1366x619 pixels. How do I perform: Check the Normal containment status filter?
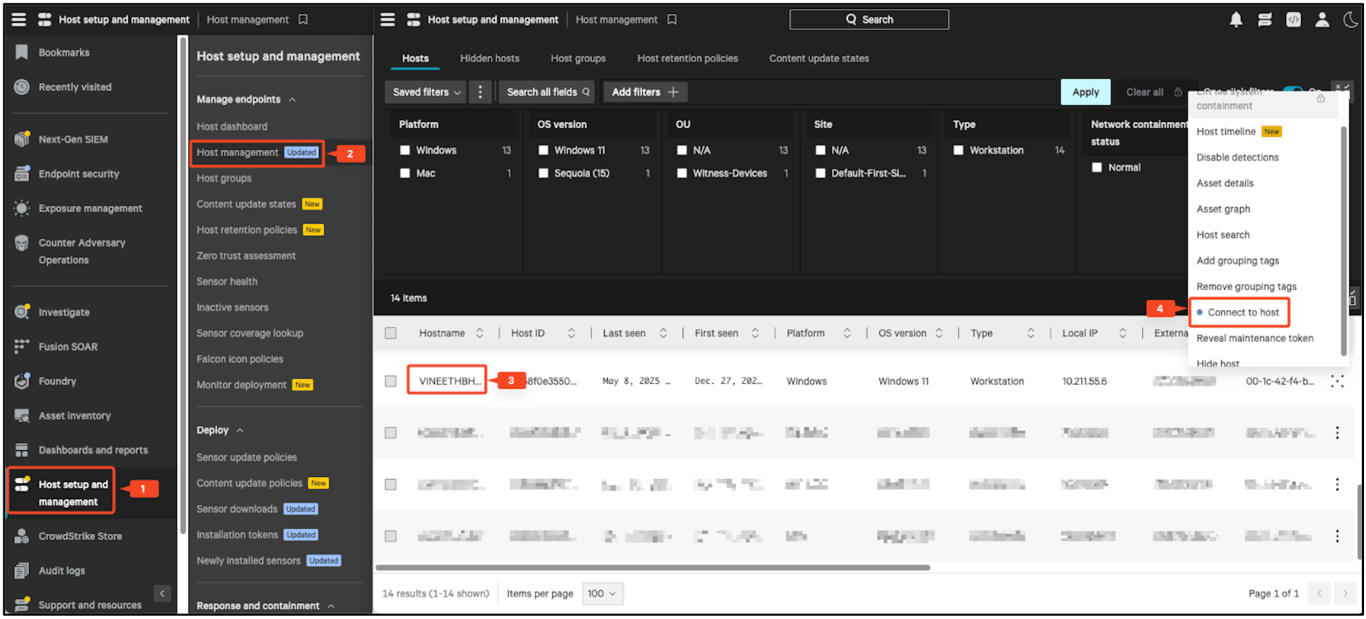(1097, 167)
